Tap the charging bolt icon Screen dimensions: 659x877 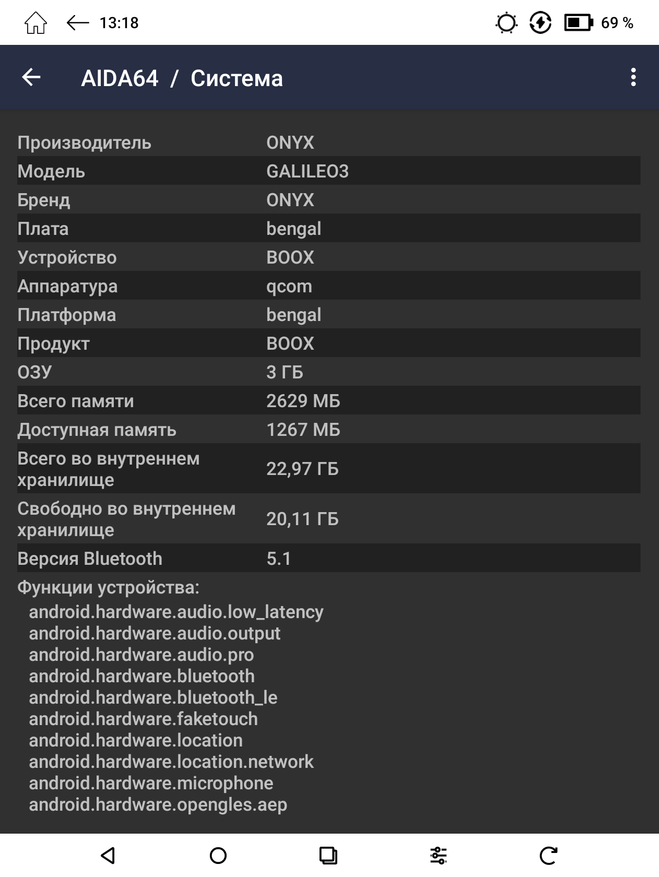[x=540, y=22]
